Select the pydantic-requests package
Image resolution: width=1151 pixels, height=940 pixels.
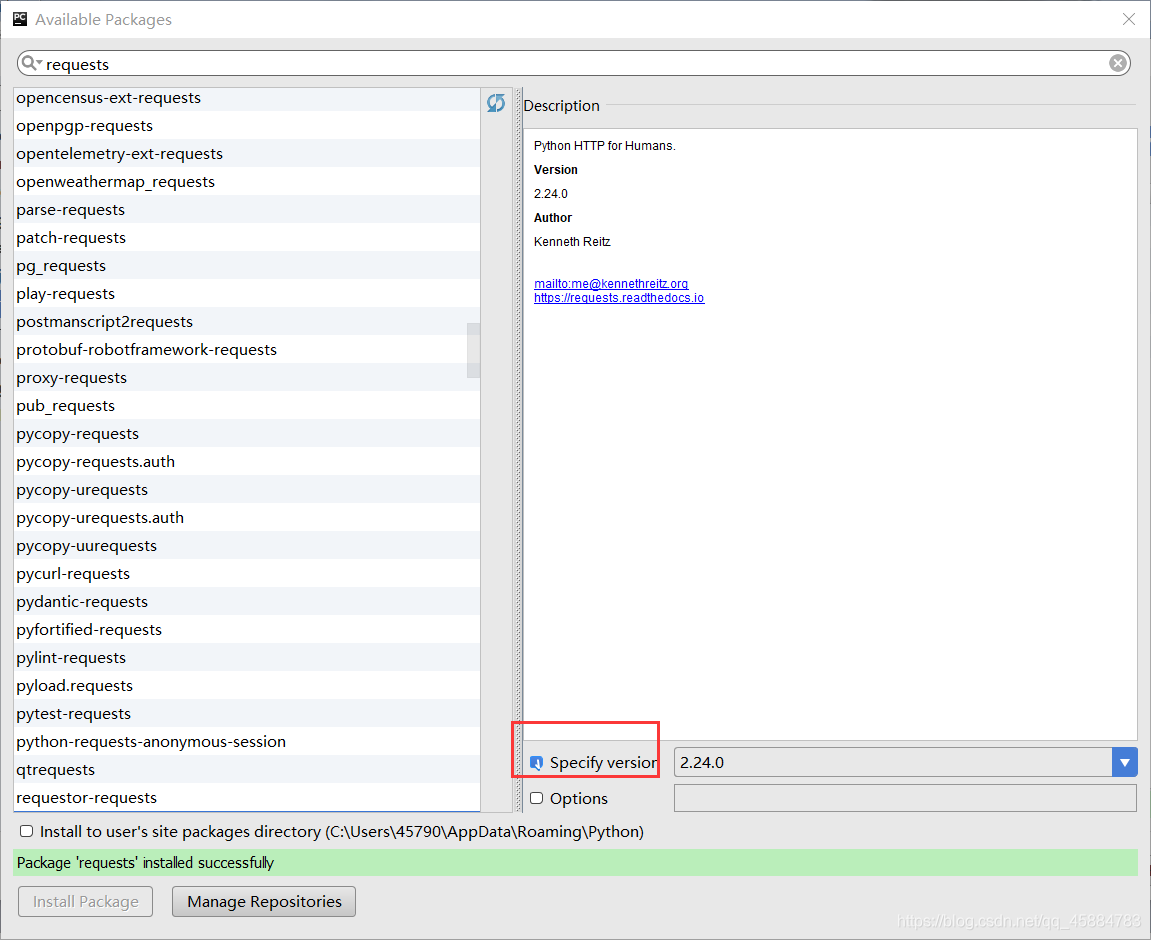[82, 601]
